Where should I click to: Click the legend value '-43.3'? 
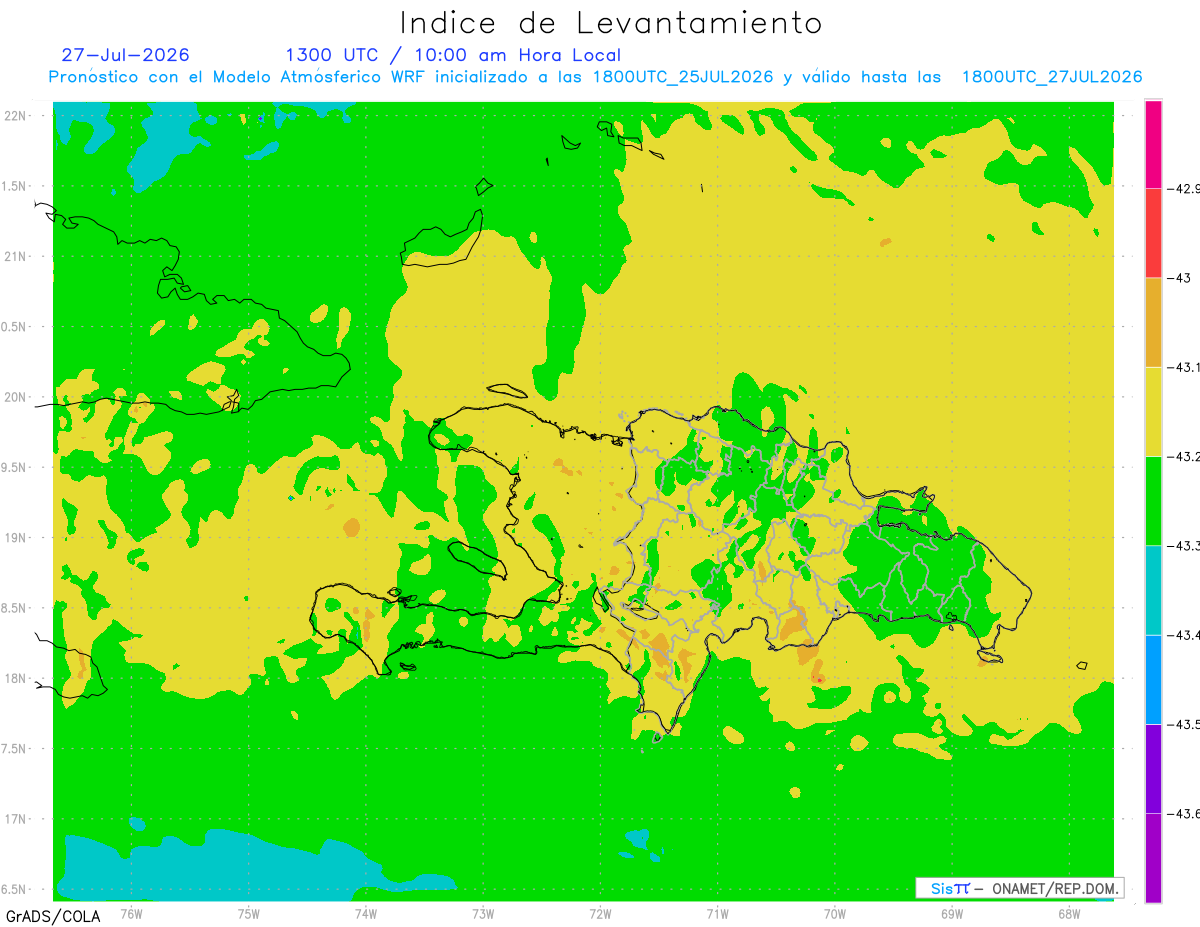point(1184,545)
